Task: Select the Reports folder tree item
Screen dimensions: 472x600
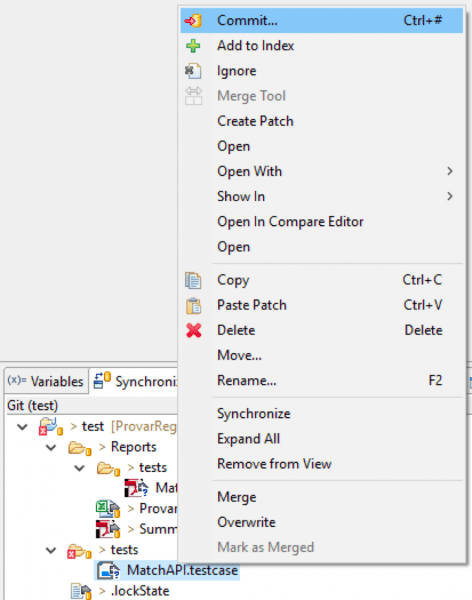Action: tap(134, 447)
